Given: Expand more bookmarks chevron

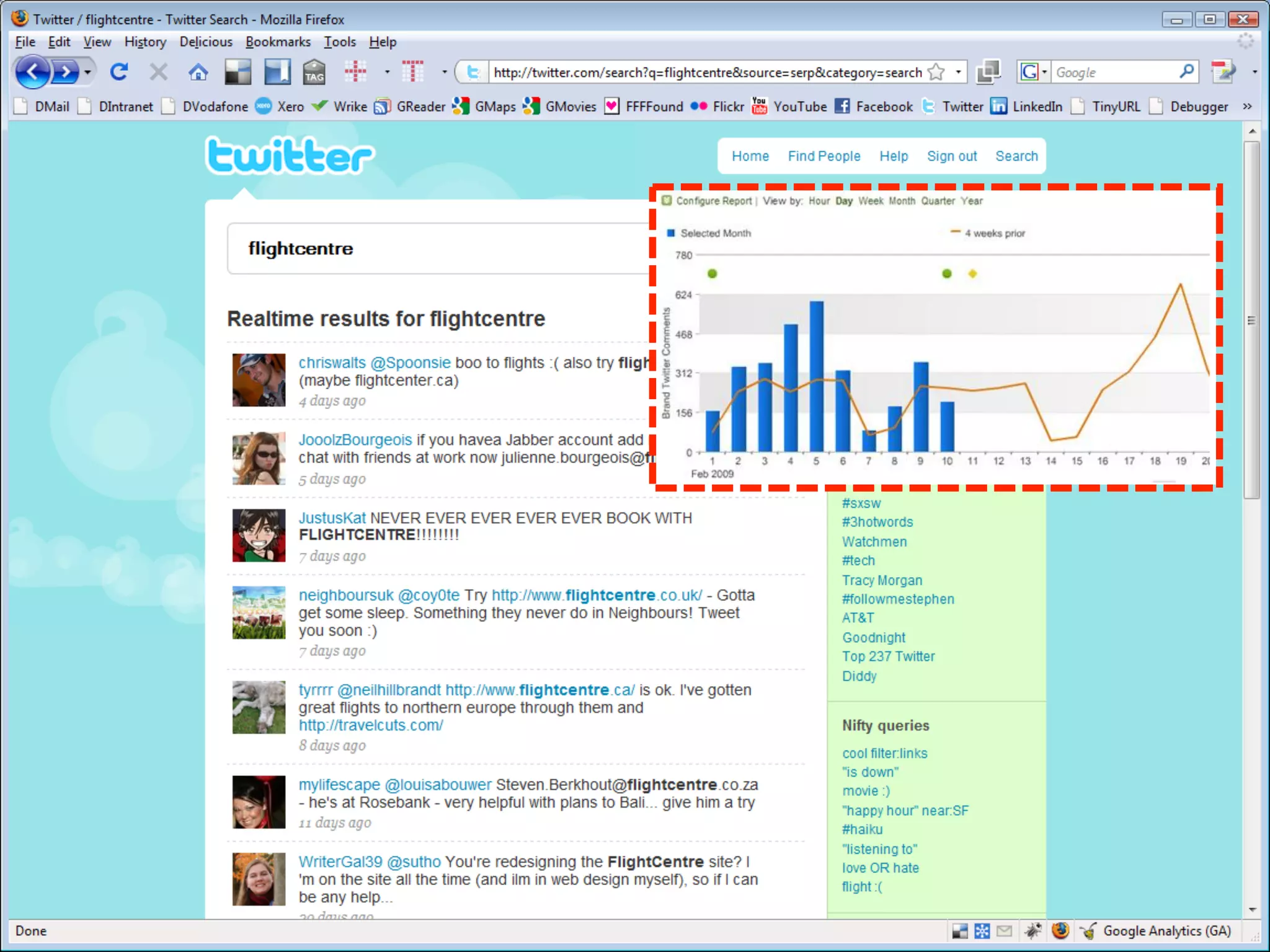Looking at the screenshot, I should click(1247, 107).
